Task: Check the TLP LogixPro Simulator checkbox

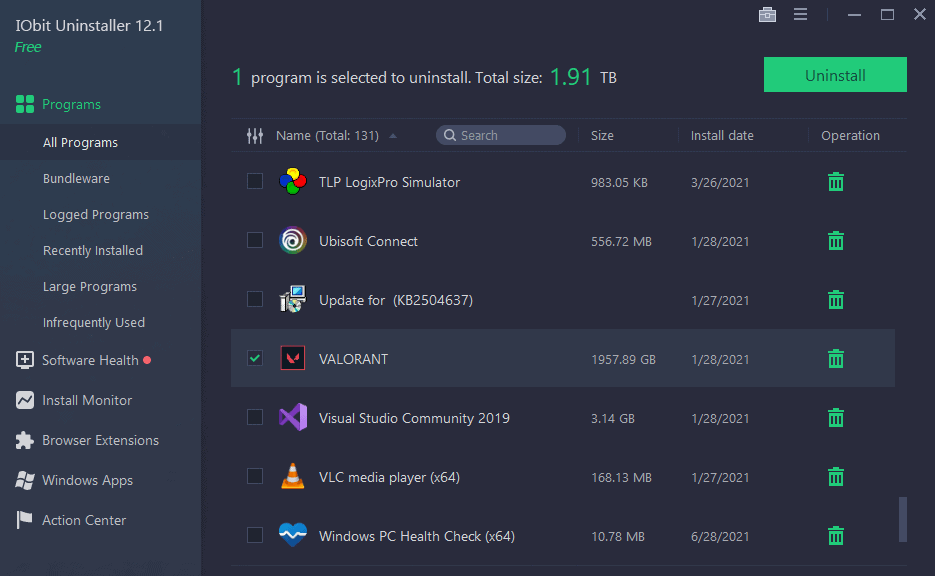Action: [x=255, y=181]
